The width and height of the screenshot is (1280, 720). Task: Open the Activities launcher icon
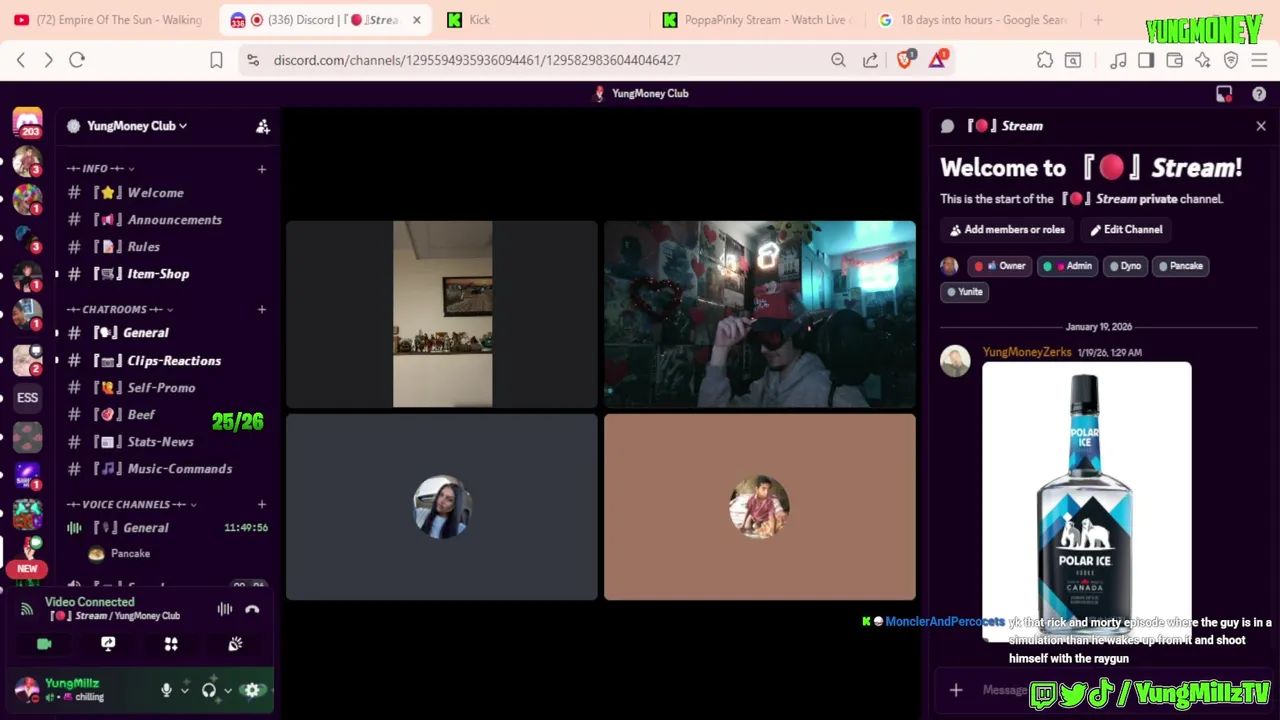[x=171, y=644]
